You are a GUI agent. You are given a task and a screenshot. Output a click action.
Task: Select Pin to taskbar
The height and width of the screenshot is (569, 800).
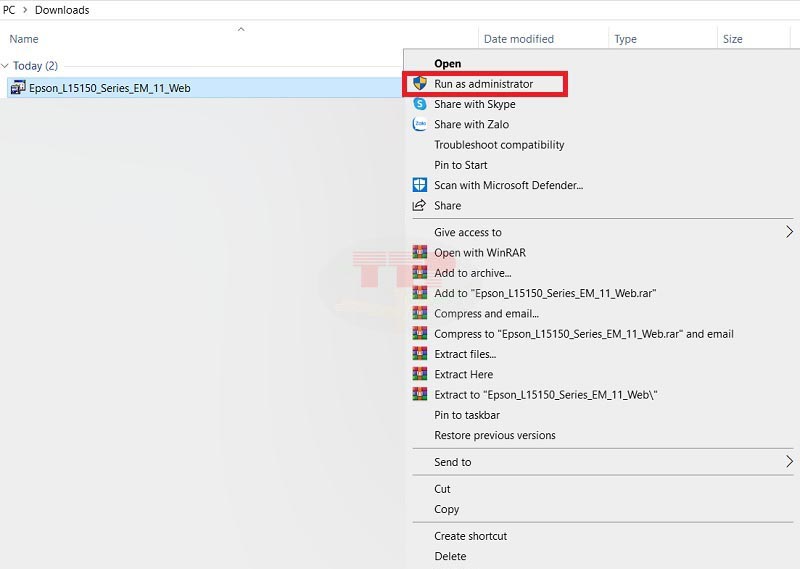coord(467,415)
